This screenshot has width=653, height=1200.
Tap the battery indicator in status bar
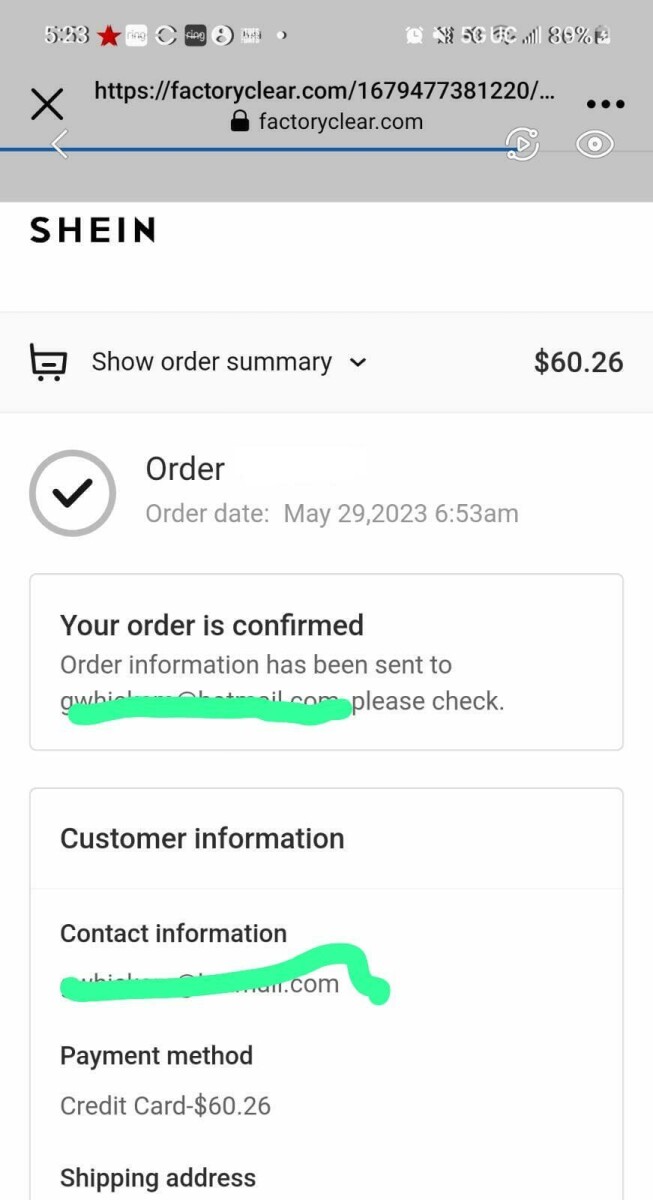[601, 36]
